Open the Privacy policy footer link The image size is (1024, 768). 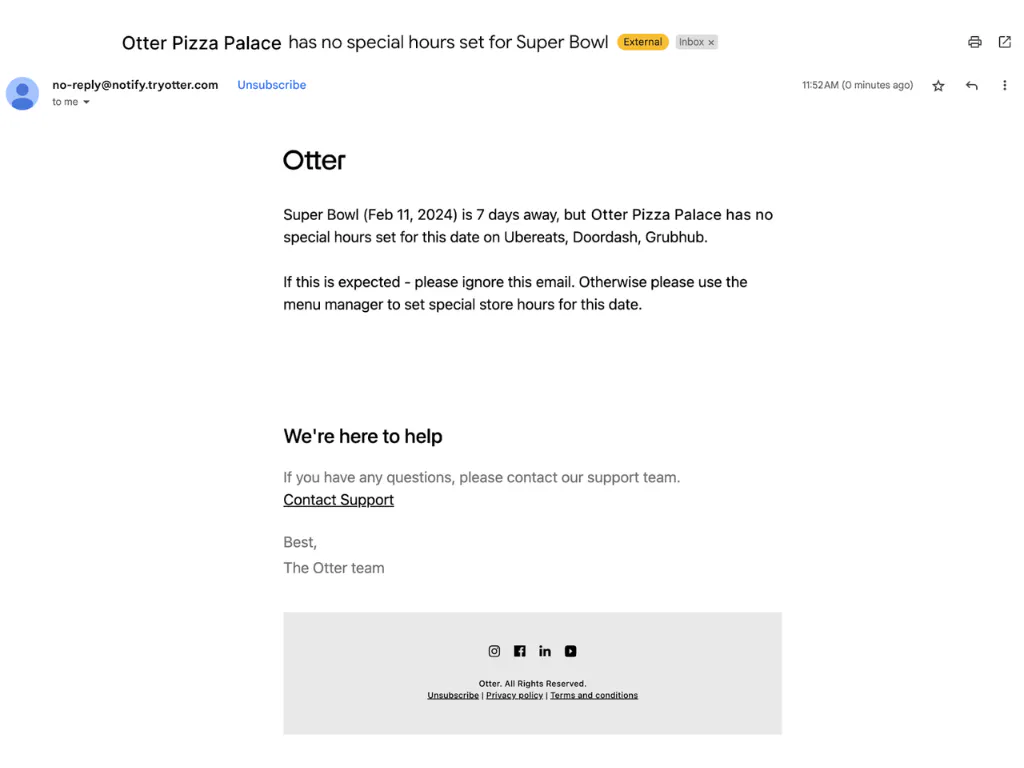pyautogui.click(x=514, y=695)
